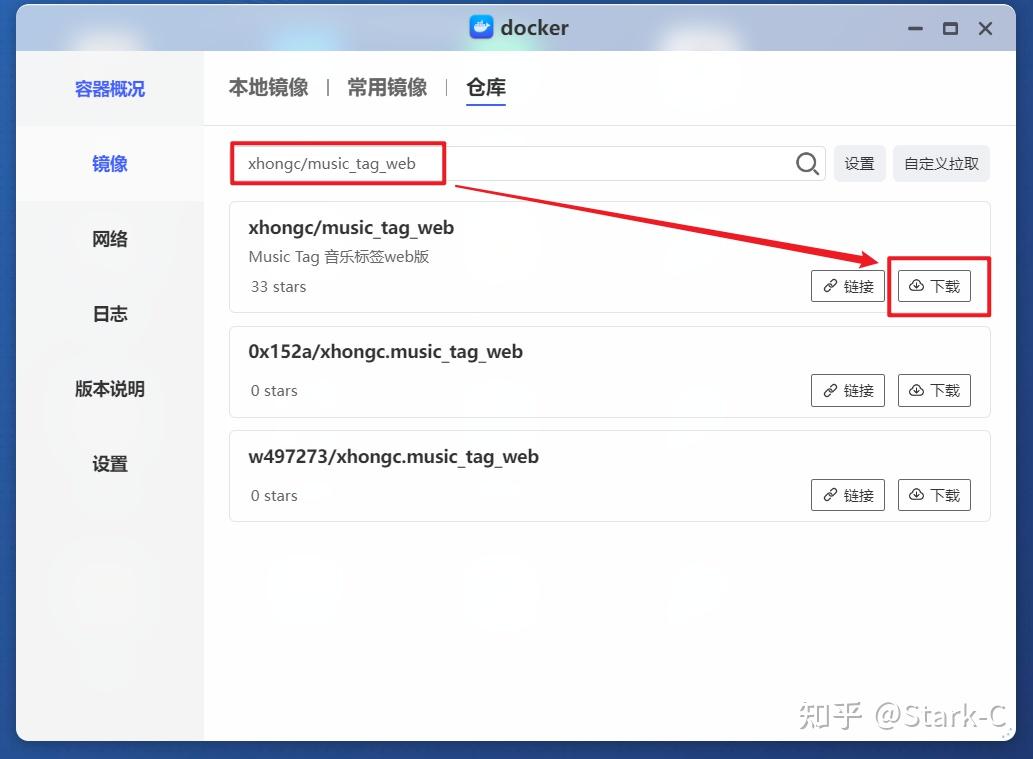Open the 网络 section in sidebar
Image resolution: width=1033 pixels, height=759 pixels.
(108, 238)
